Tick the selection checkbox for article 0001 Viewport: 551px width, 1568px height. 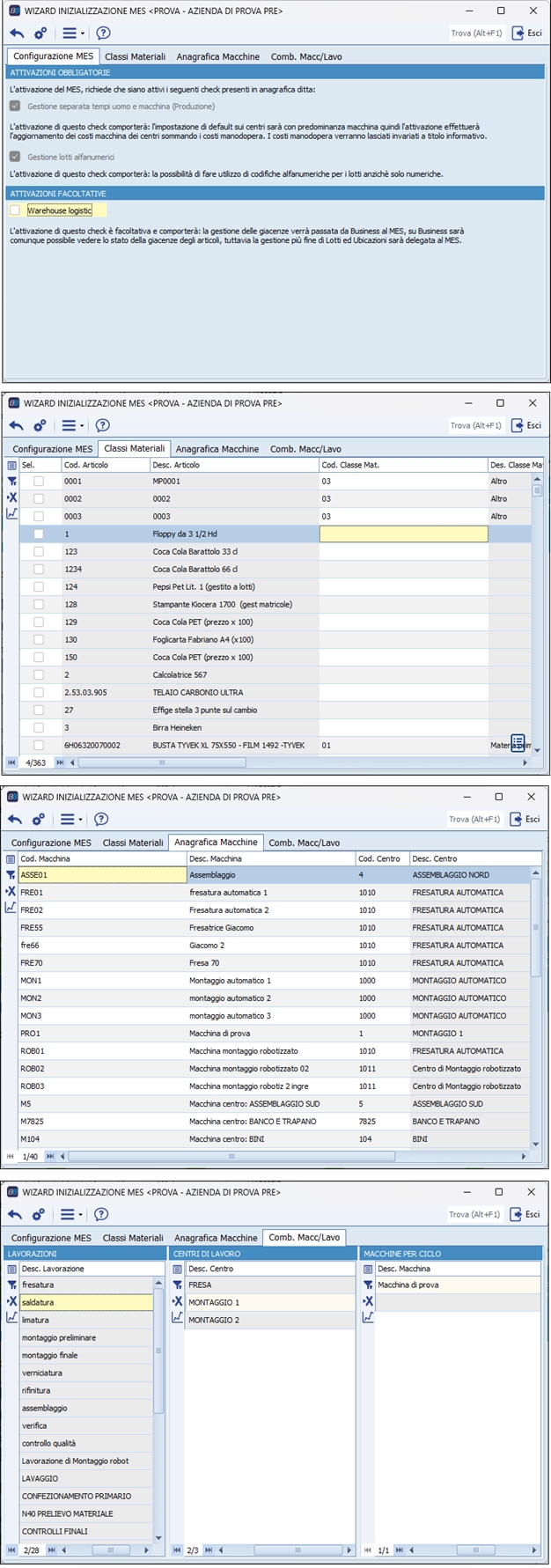tap(39, 482)
